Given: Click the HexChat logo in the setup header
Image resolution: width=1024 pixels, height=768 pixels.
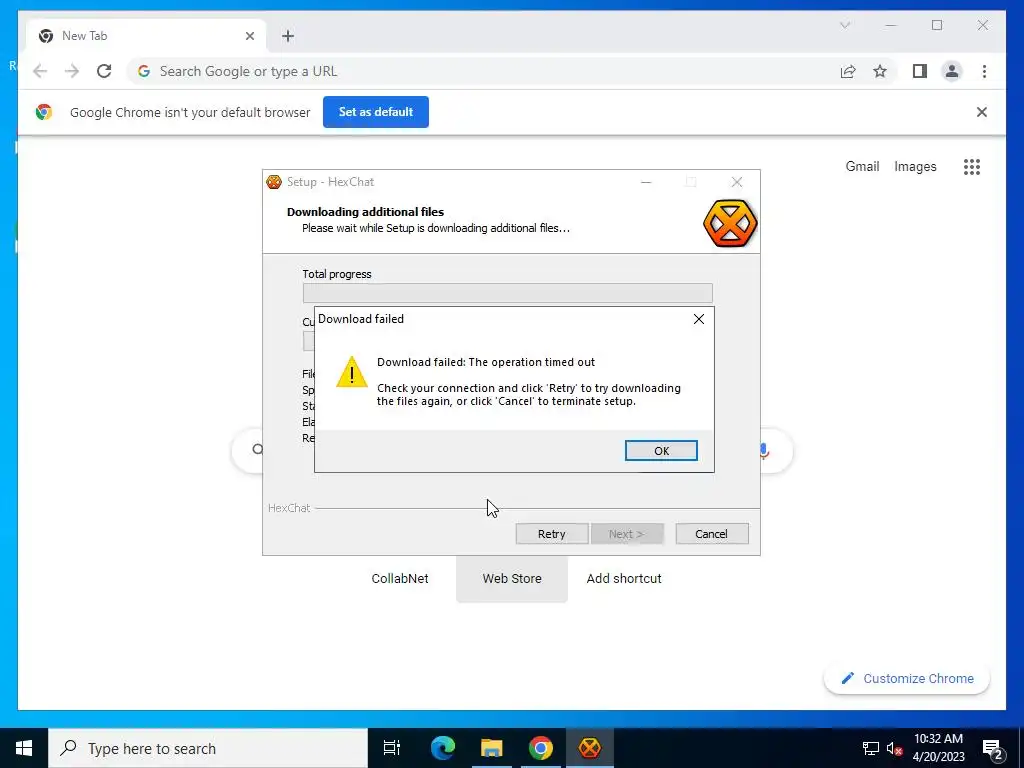Looking at the screenshot, I should (729, 223).
